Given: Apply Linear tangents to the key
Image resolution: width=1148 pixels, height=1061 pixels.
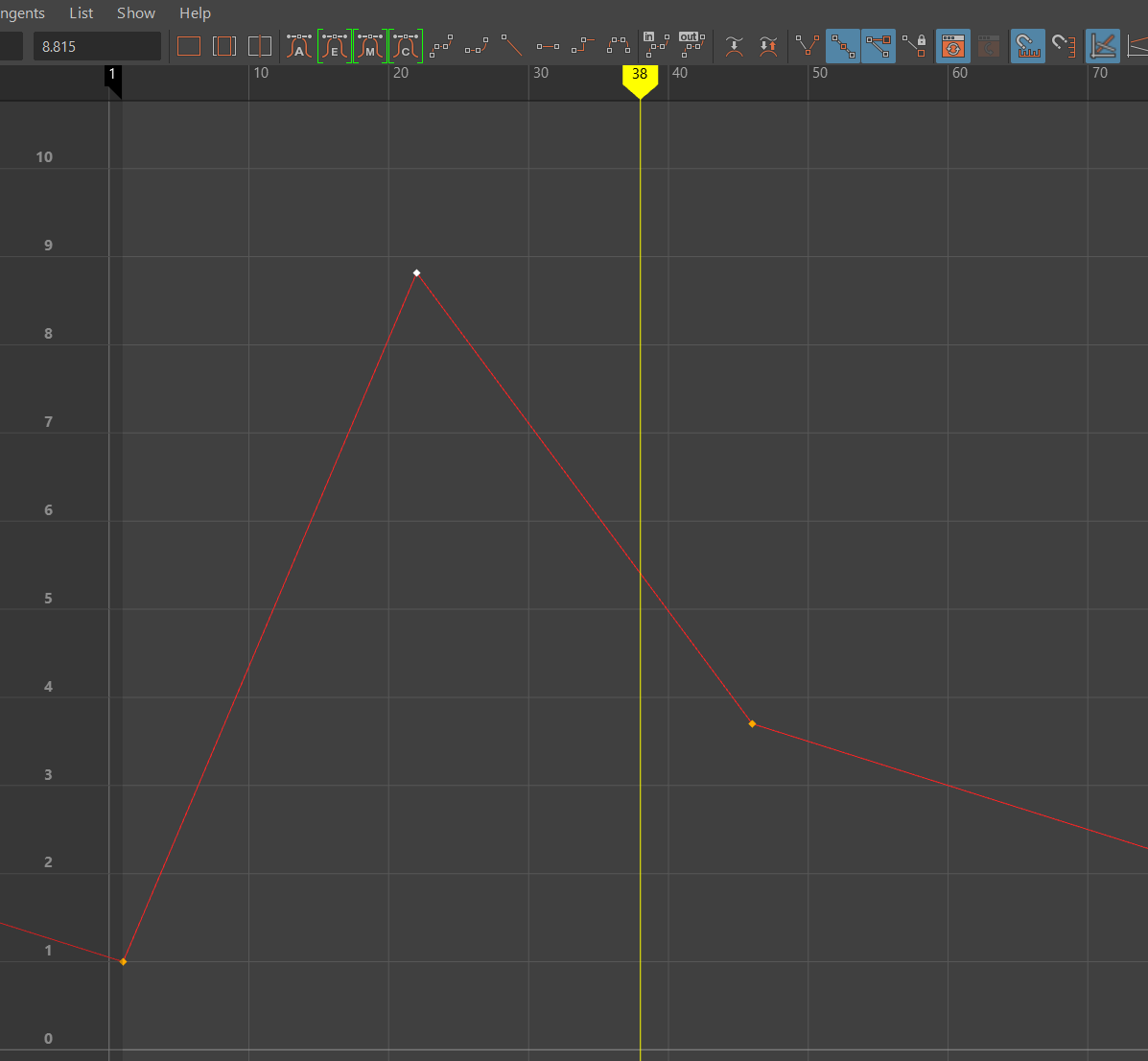Looking at the screenshot, I should [512, 46].
